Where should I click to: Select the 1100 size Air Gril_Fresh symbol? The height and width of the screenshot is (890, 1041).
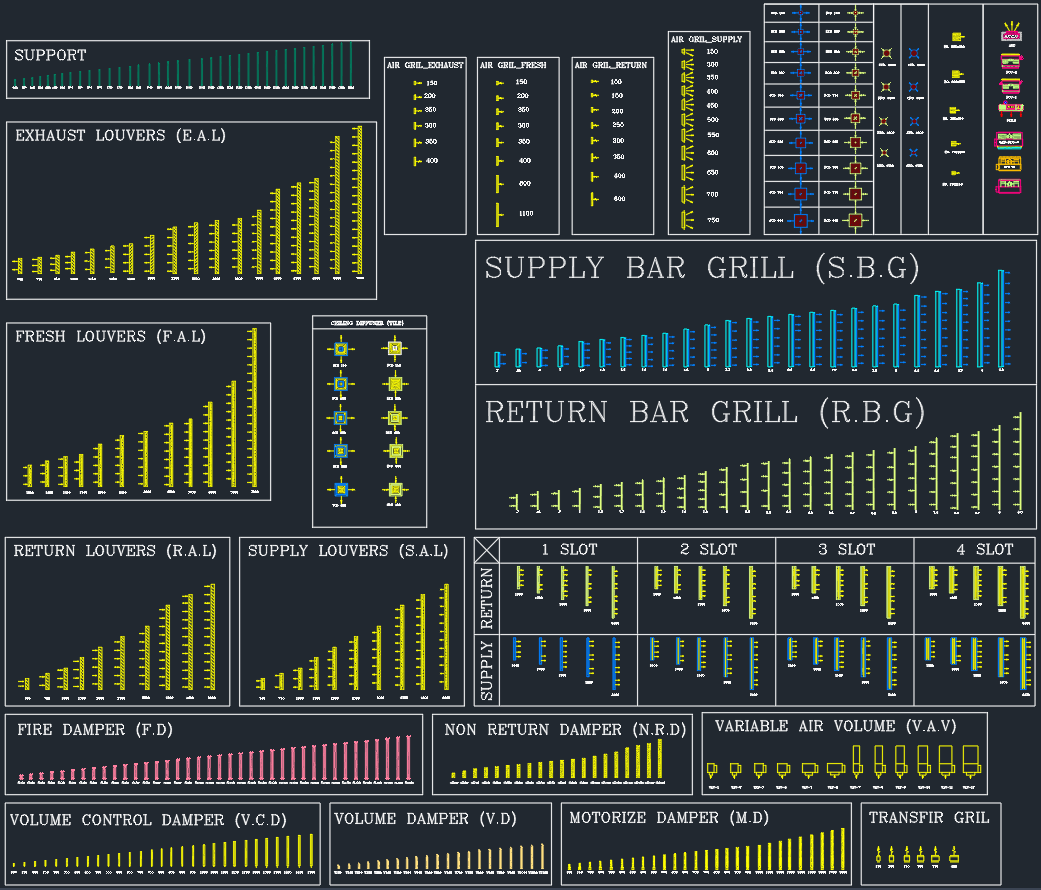497,214
